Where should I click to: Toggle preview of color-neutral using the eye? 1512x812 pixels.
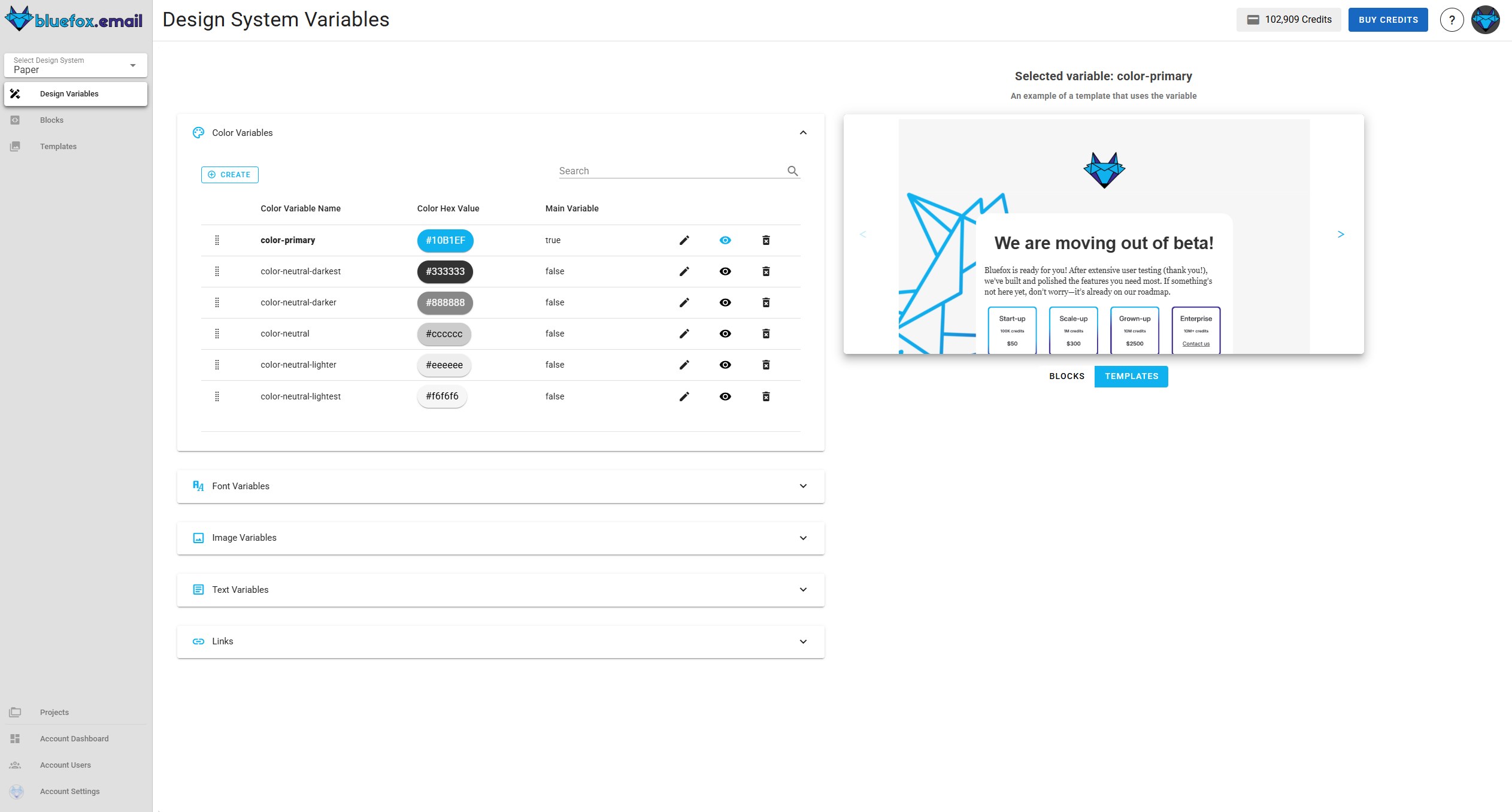[725, 334]
